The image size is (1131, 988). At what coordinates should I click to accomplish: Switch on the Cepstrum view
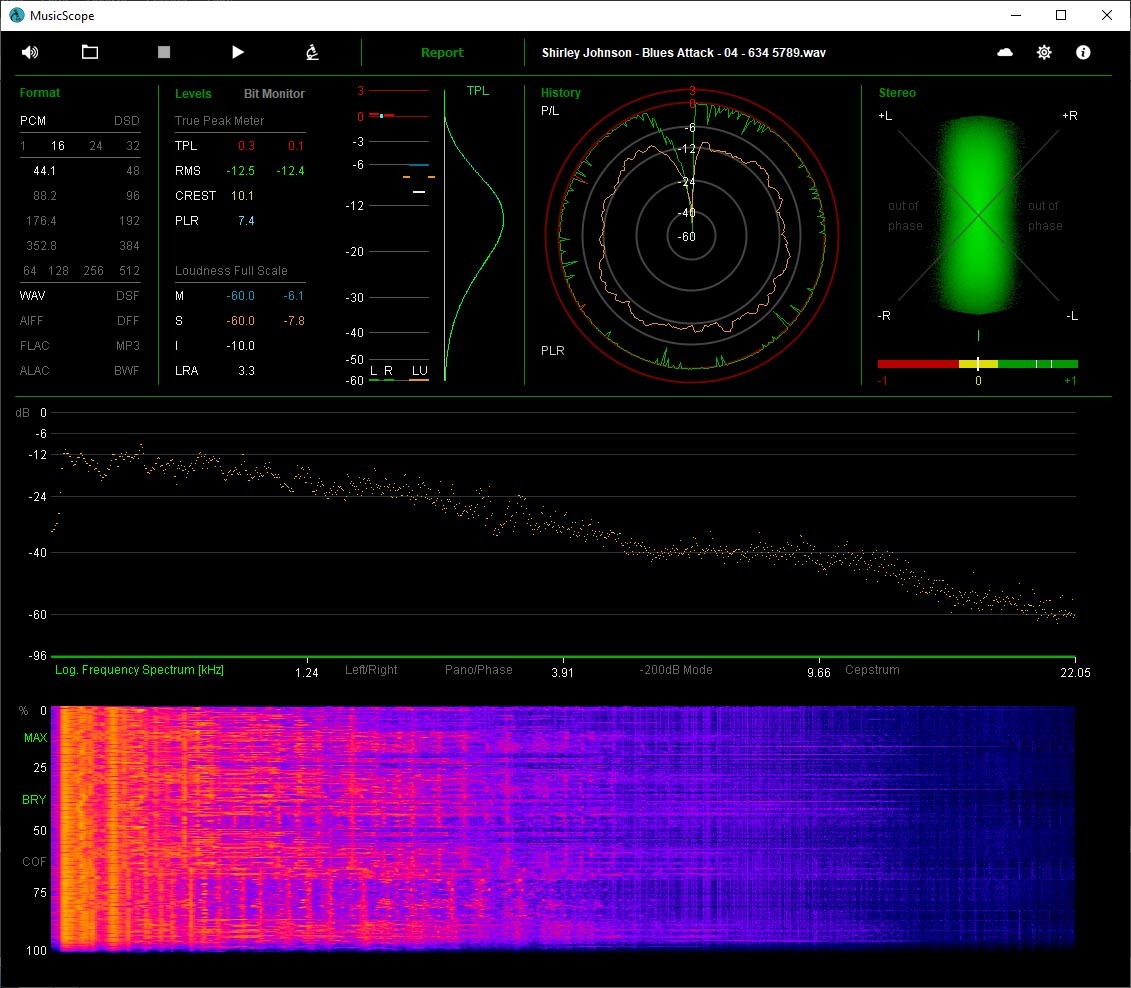[872, 670]
